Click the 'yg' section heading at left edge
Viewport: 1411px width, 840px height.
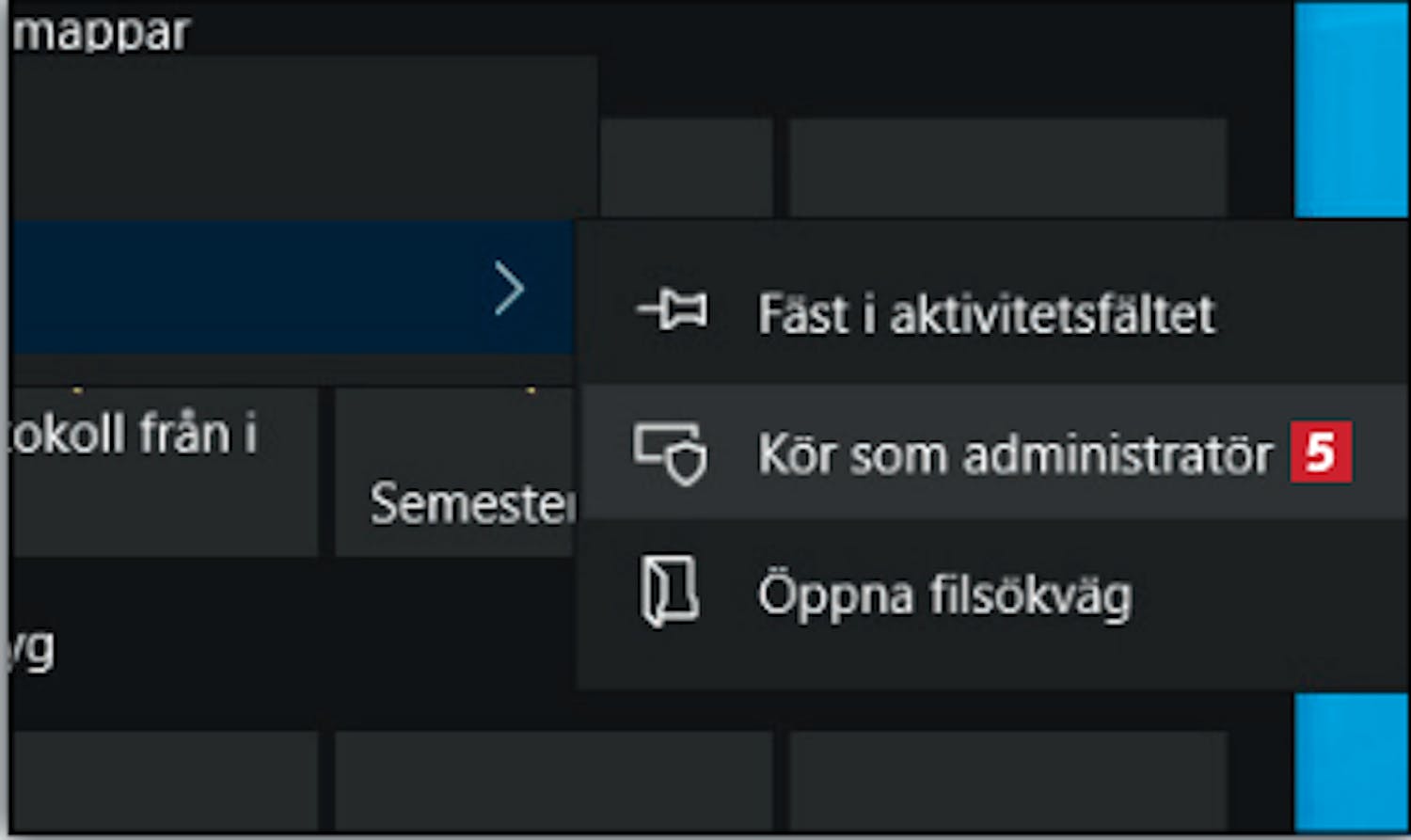click(x=31, y=647)
